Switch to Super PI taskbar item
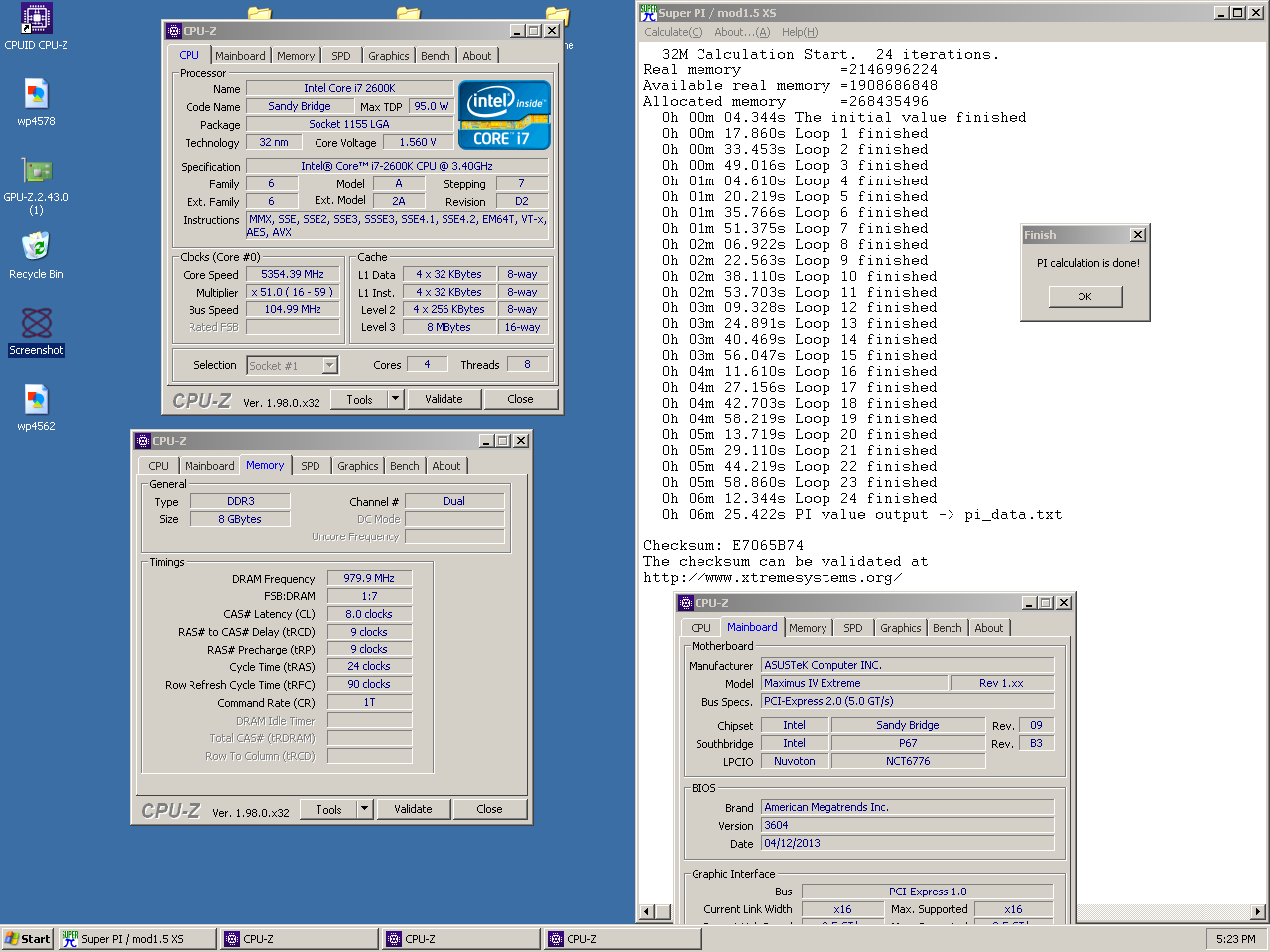This screenshot has height=952, width=1270. pyautogui.click(x=136, y=939)
